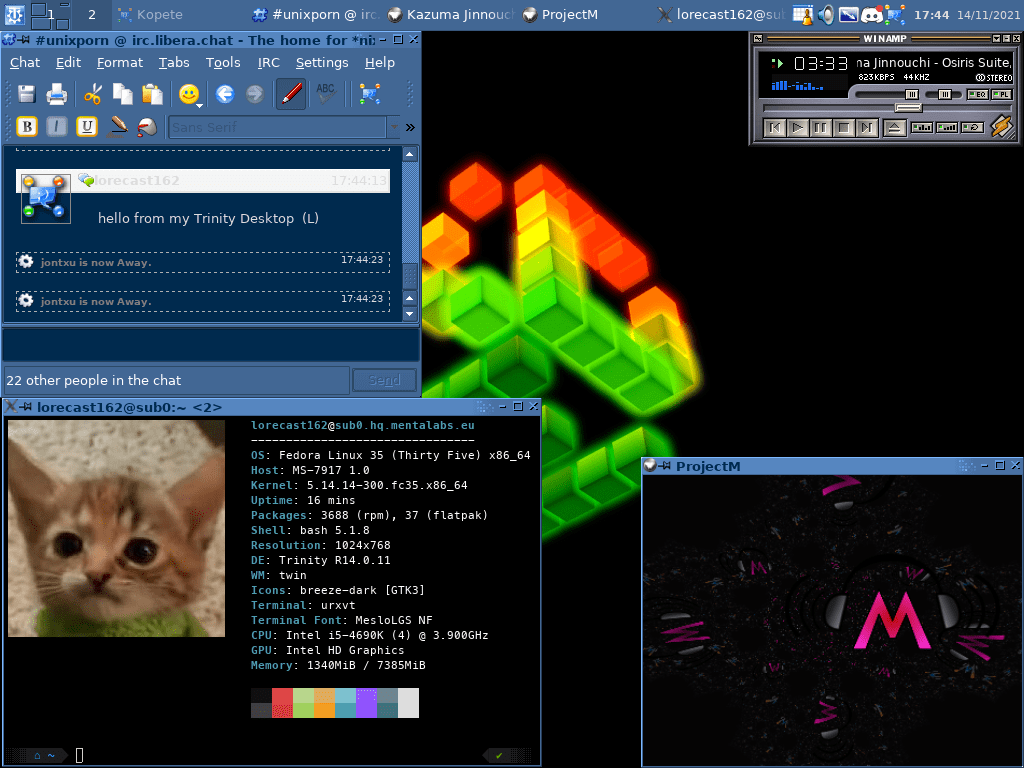Open the Tools menu in Konversation
Viewport: 1024px width, 768px height.
[223, 62]
